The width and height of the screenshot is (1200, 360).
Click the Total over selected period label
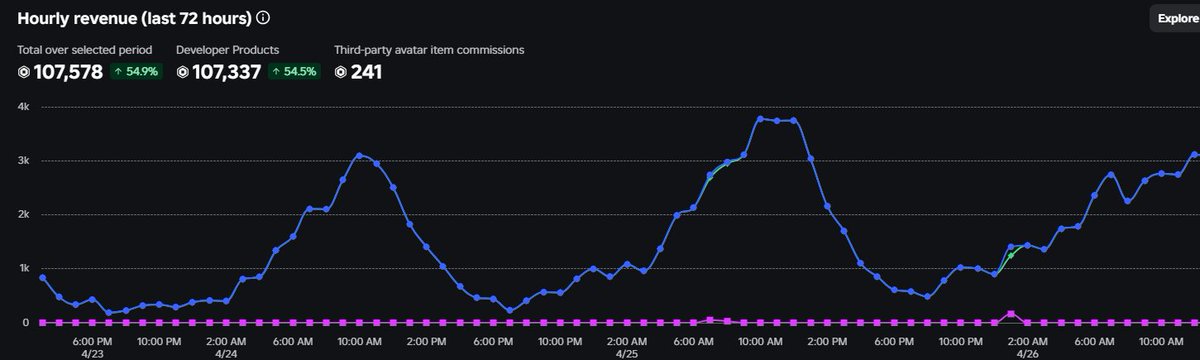click(84, 49)
